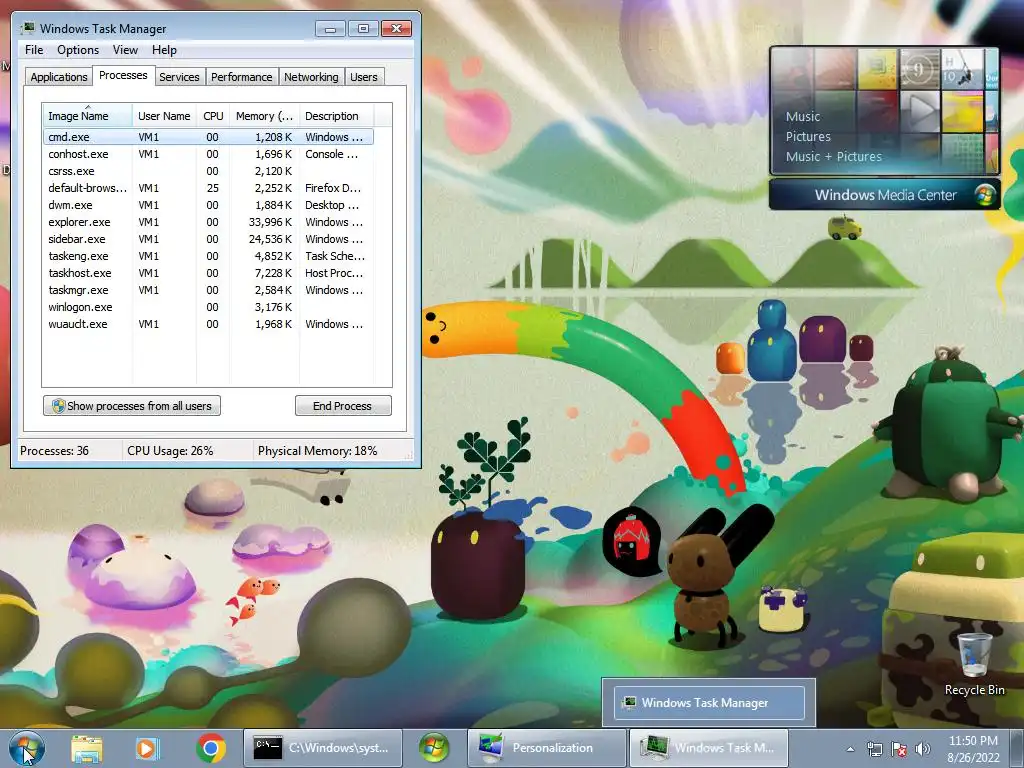The height and width of the screenshot is (768, 1024).
Task: Select the conhost.exe process
Action: click(x=208, y=154)
